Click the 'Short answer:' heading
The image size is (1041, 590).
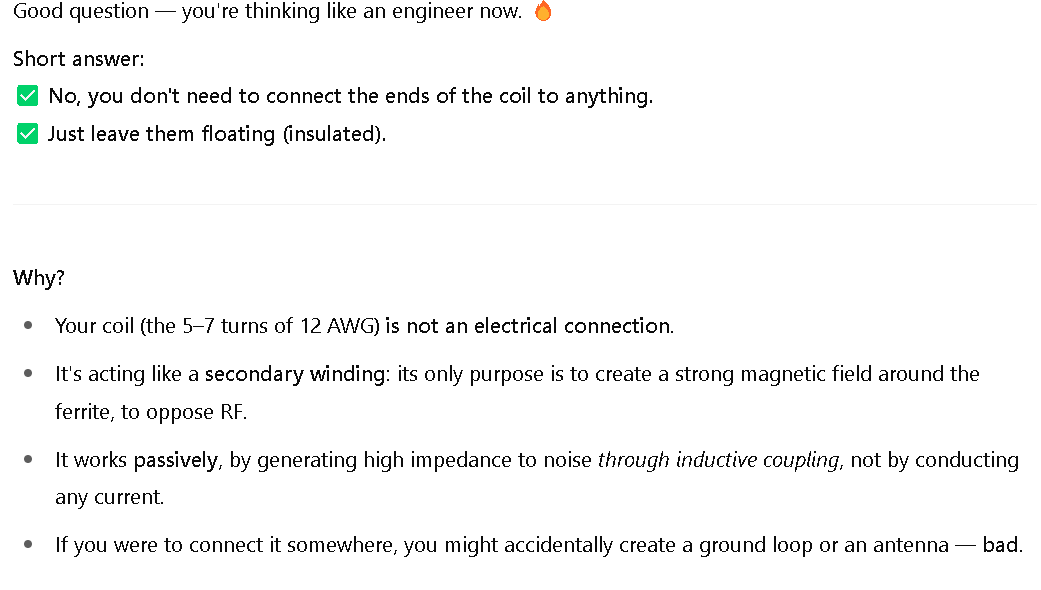pos(78,59)
